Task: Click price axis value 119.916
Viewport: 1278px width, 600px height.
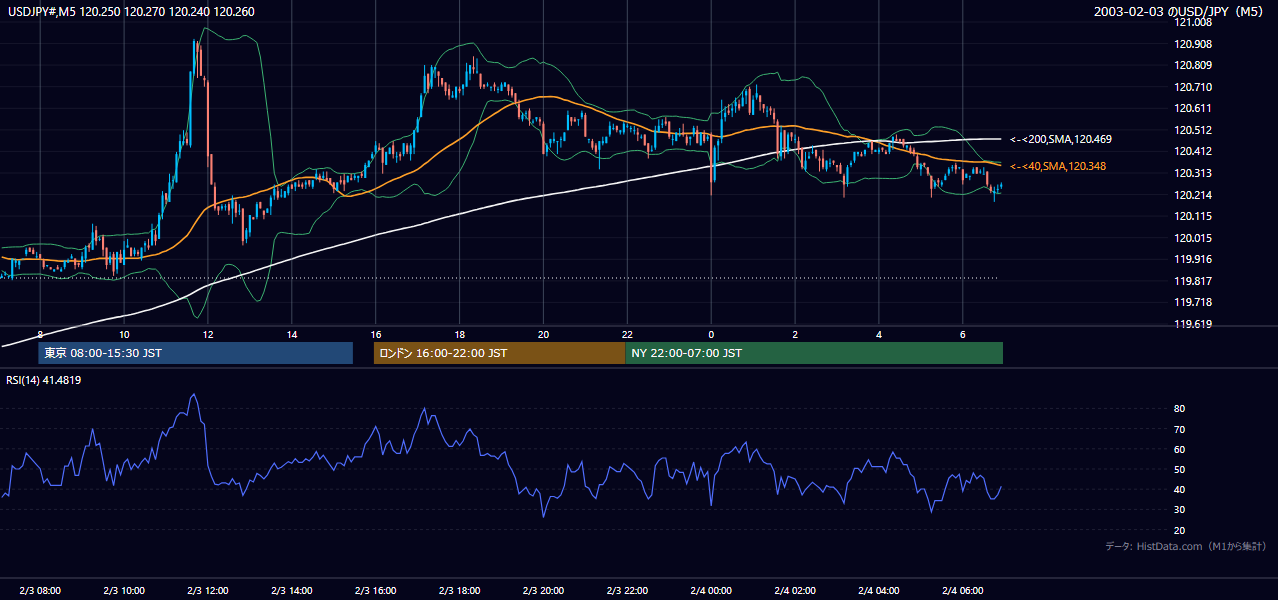Action: pos(1194,259)
